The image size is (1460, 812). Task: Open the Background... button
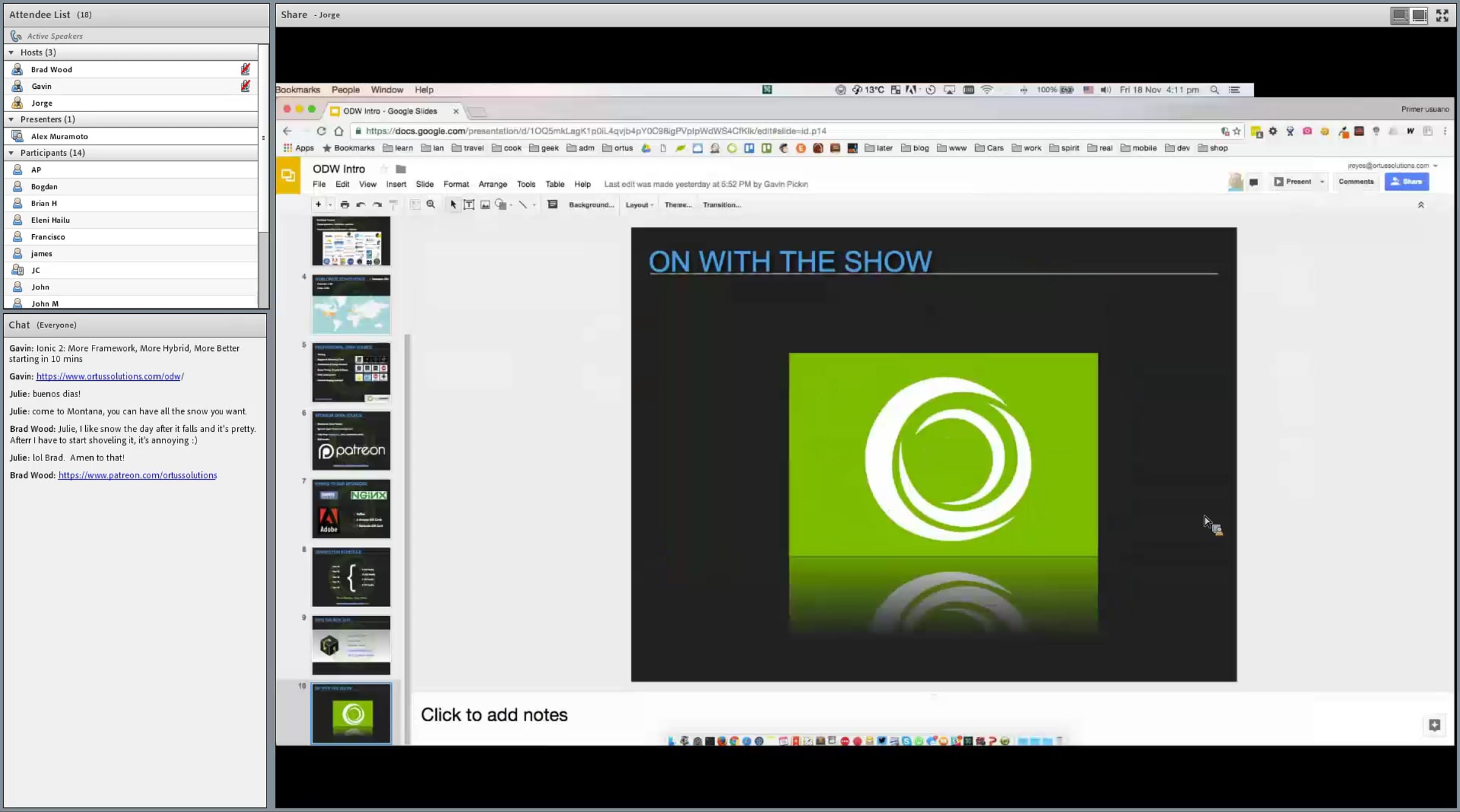click(591, 205)
